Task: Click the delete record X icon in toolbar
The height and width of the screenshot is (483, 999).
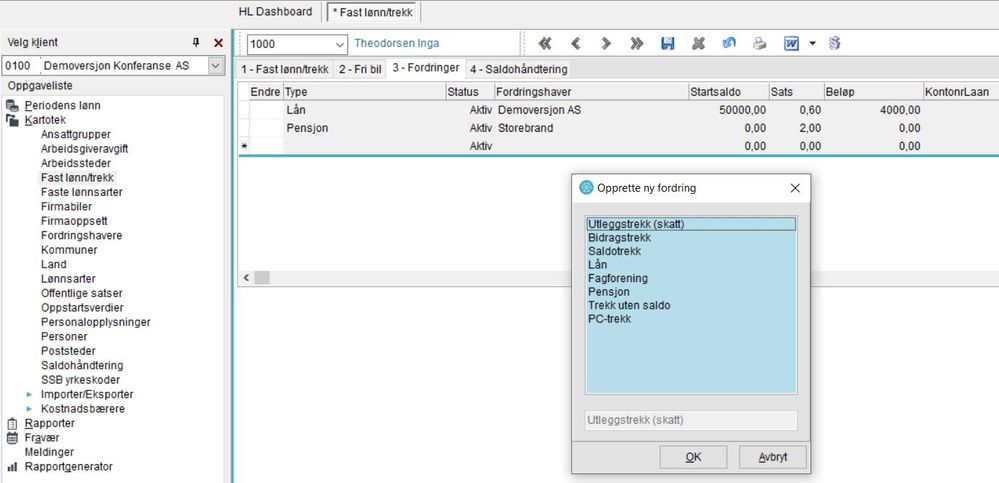Action: tap(698, 43)
